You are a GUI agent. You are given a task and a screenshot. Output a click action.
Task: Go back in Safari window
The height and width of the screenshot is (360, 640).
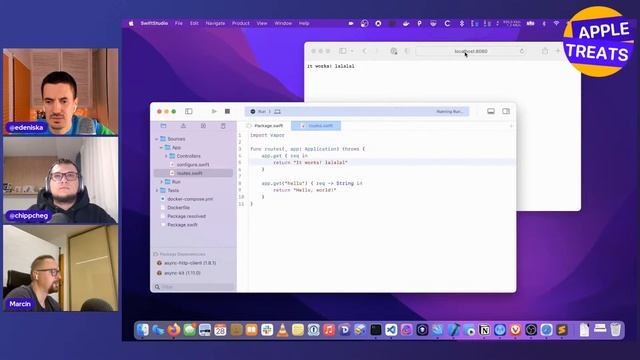coord(364,51)
